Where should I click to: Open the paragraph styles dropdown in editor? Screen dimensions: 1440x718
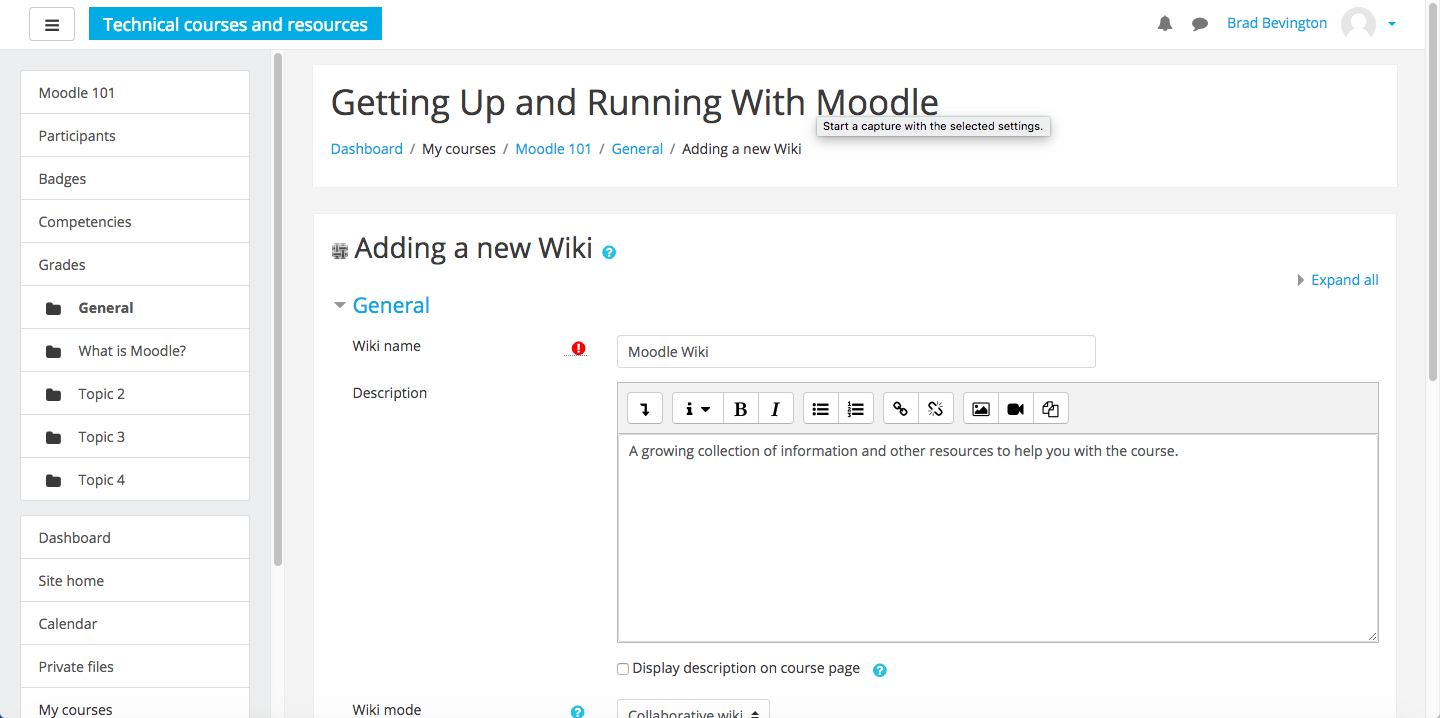[698, 408]
